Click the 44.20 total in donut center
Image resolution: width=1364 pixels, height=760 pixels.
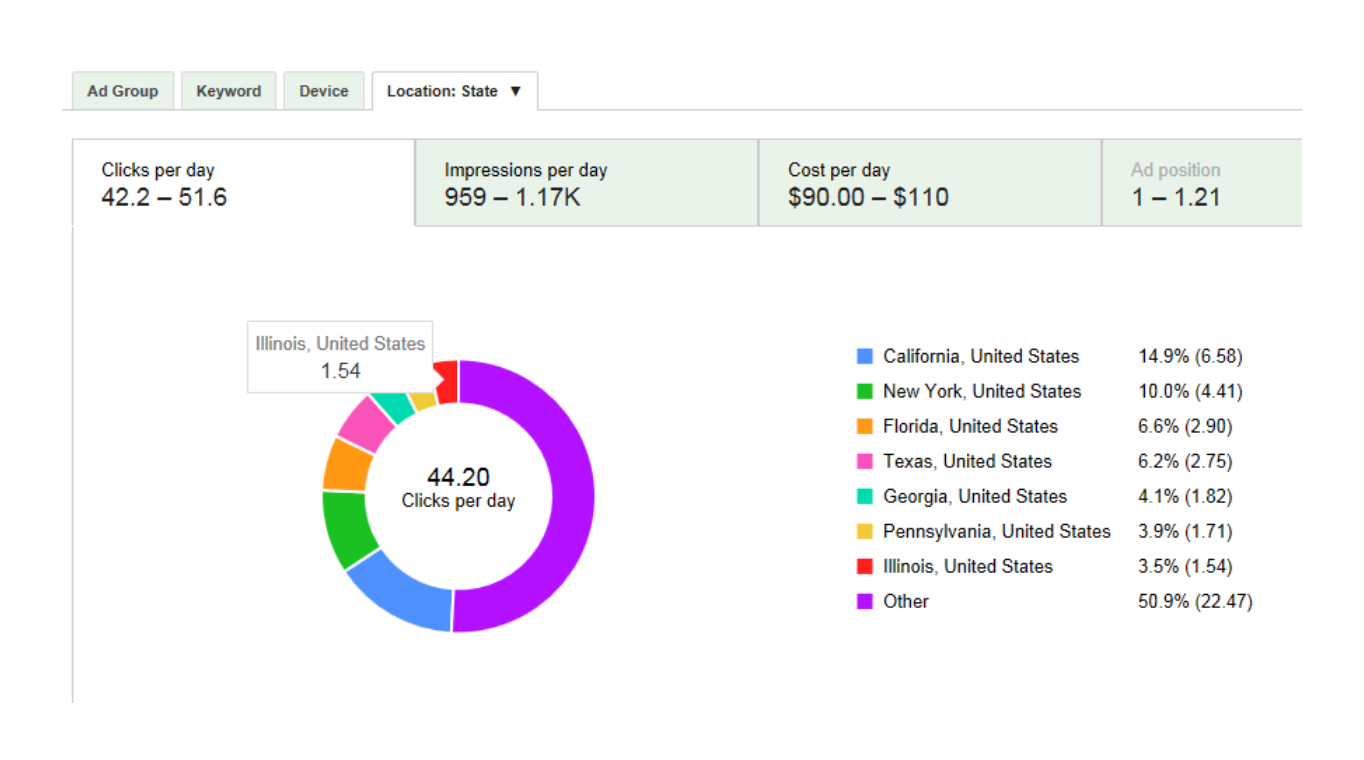point(458,477)
